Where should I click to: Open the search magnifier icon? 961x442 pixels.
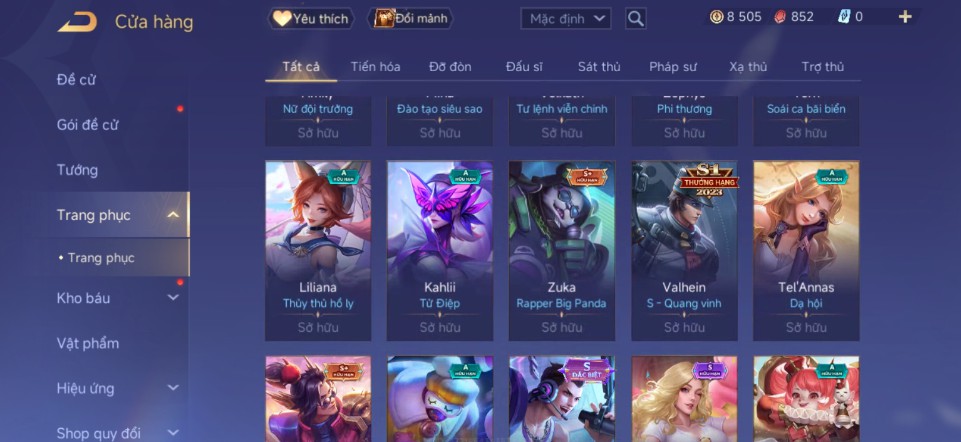[636, 18]
